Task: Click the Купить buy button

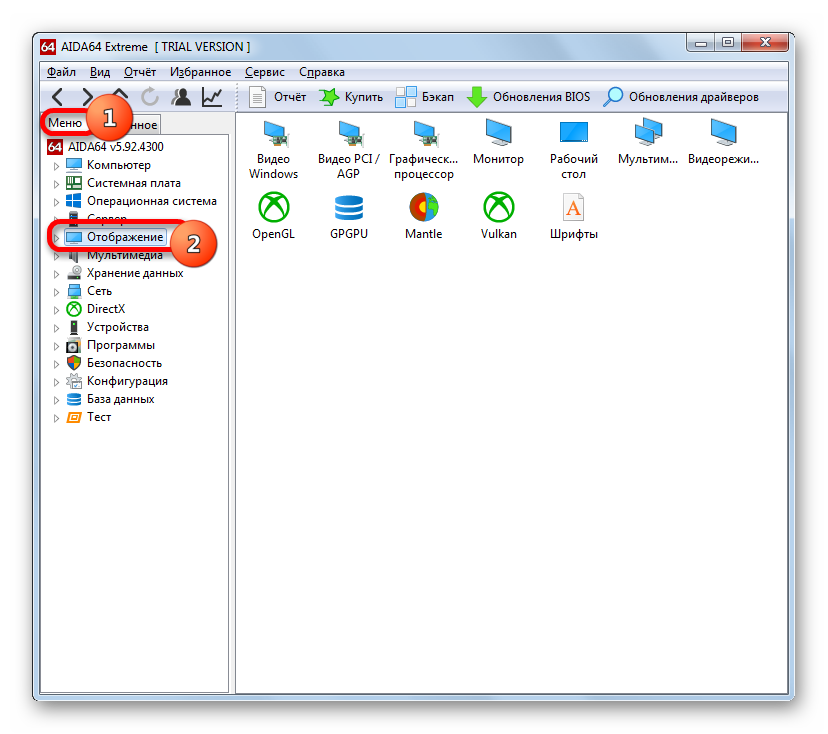Action: [351, 97]
